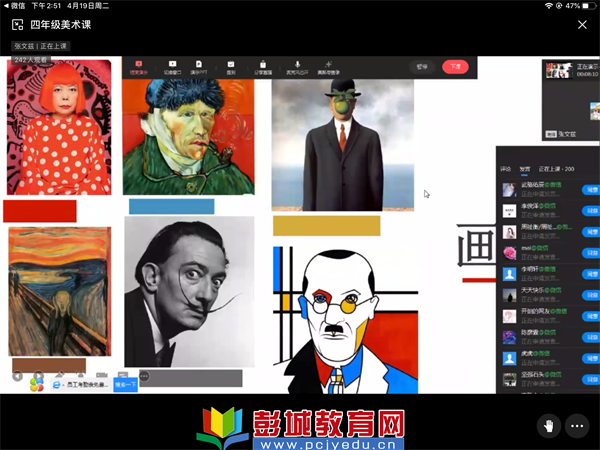Approve speaking request from 坚强石头
600x450 pixels.
591,379
